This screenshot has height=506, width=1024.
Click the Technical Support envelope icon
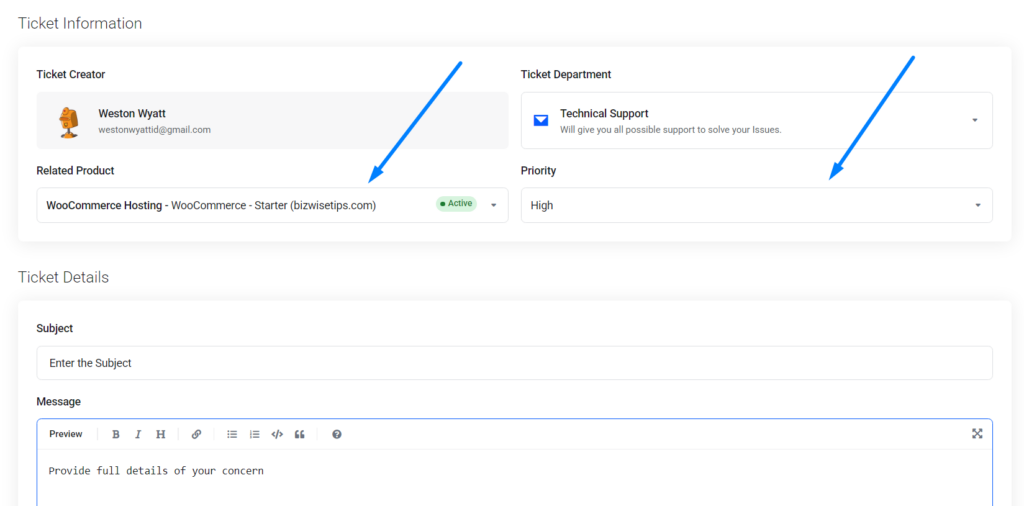click(541, 121)
